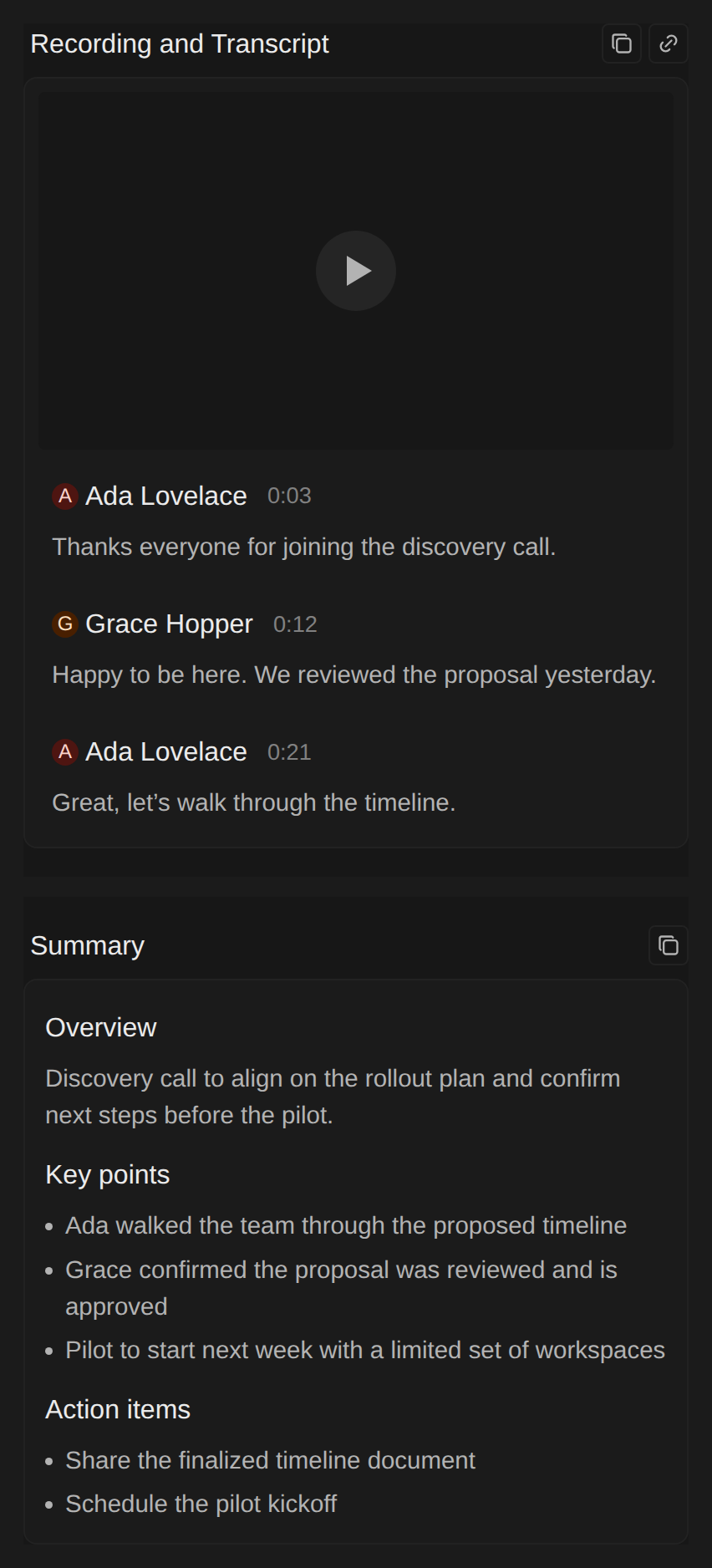The image size is (712, 1568).
Task: Click the "Share the finalized timeline document" action item
Action: [270, 1460]
